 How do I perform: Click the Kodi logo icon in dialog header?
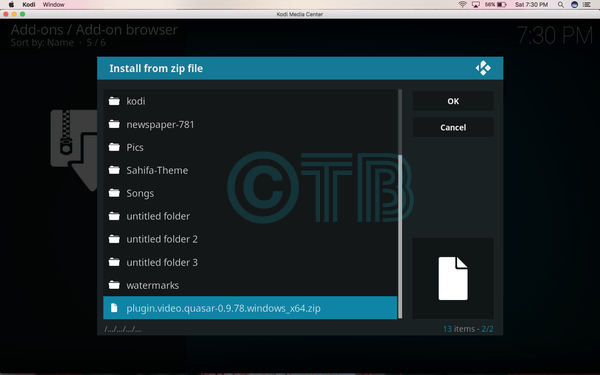pyautogui.click(x=483, y=68)
